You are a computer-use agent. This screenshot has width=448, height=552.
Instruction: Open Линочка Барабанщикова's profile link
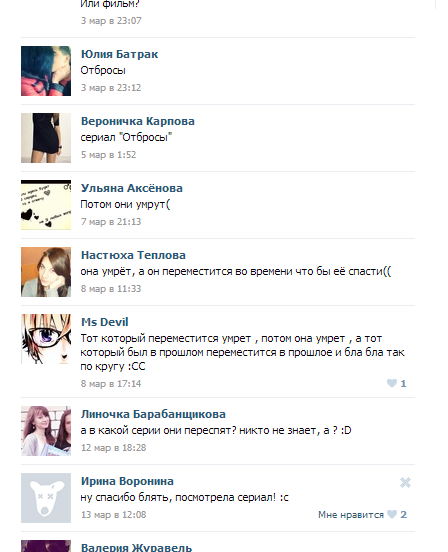click(153, 414)
